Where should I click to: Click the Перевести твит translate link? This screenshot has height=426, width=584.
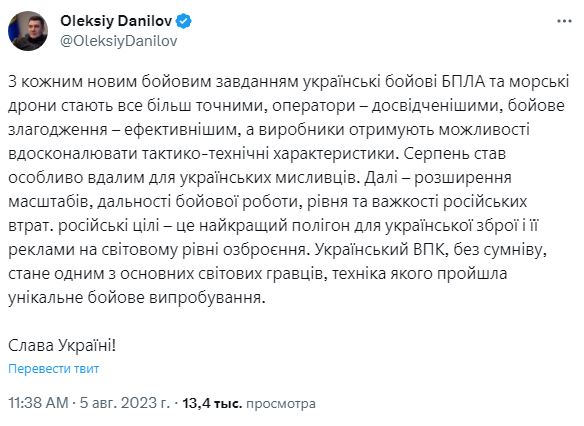click(x=54, y=369)
